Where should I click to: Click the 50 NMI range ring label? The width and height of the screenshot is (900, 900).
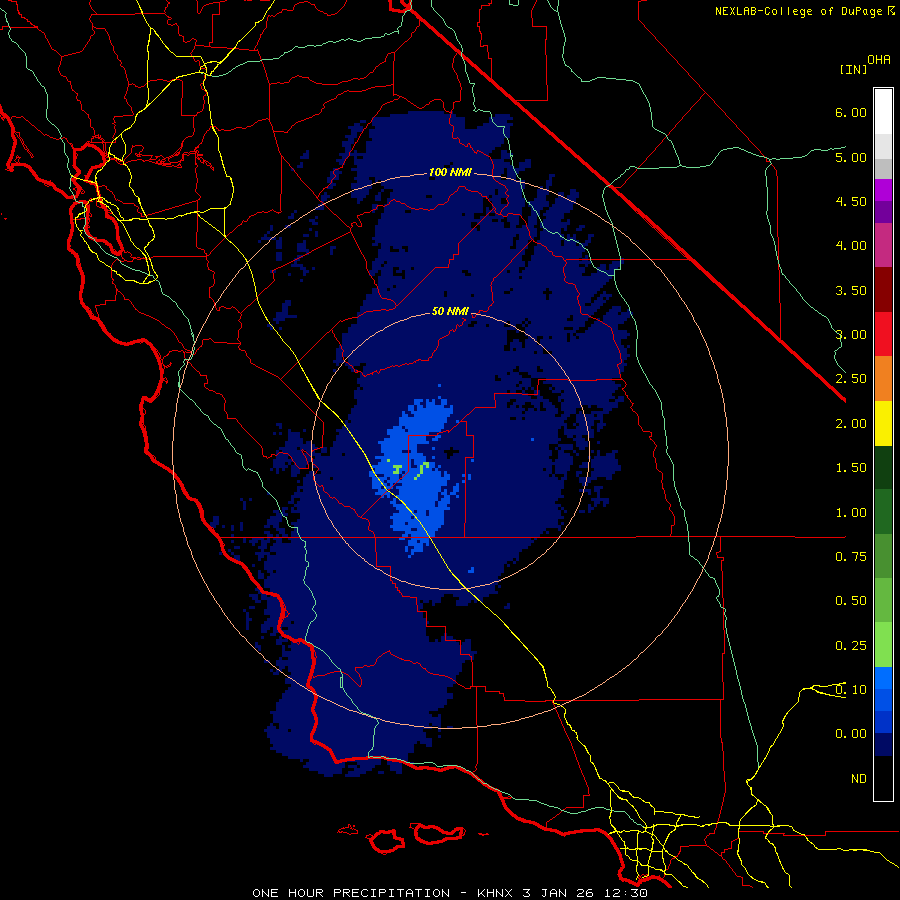(x=450, y=311)
